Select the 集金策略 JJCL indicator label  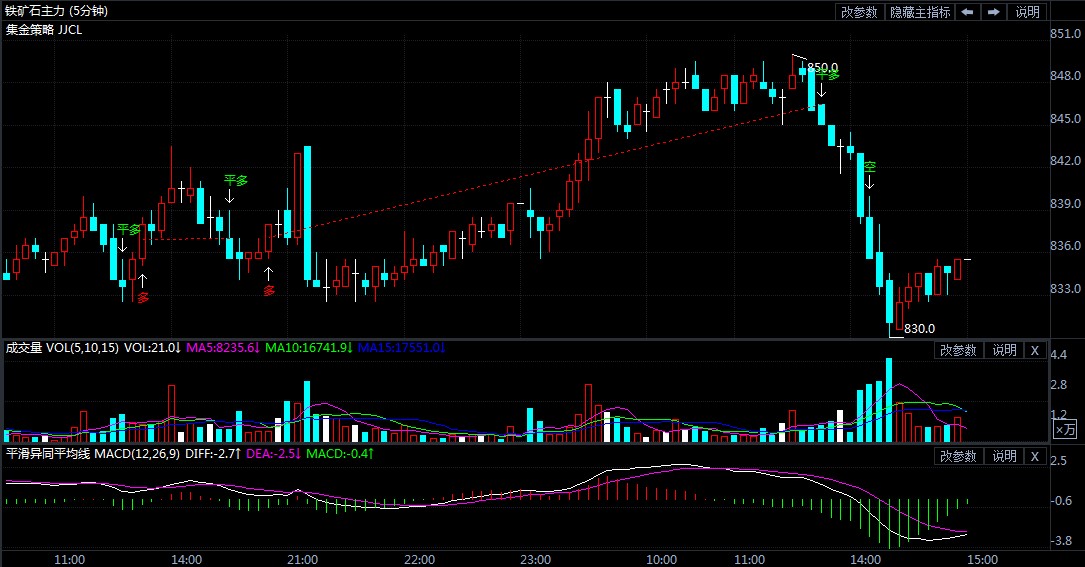[44, 30]
